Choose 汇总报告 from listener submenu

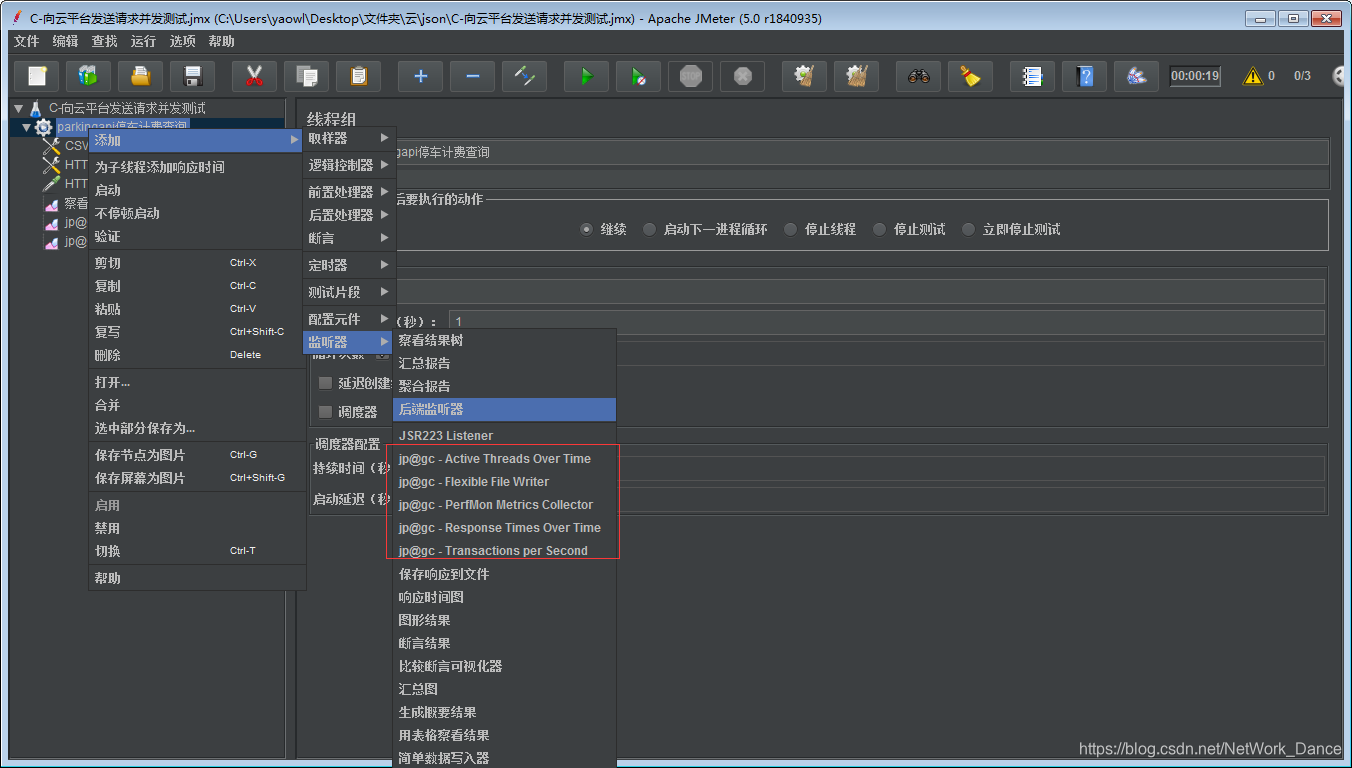pyautogui.click(x=504, y=363)
